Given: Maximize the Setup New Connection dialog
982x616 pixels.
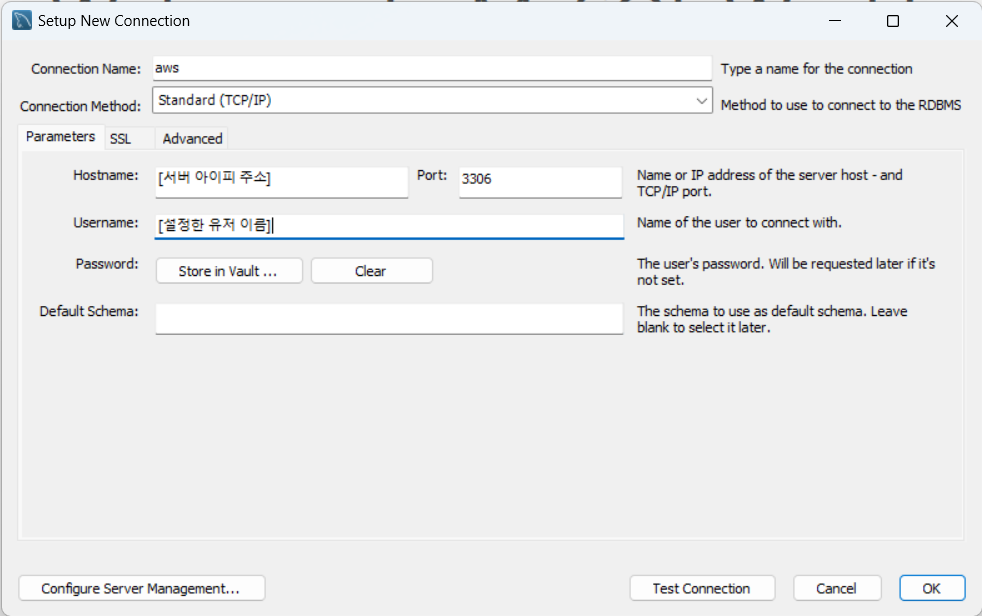Looking at the screenshot, I should coord(891,20).
